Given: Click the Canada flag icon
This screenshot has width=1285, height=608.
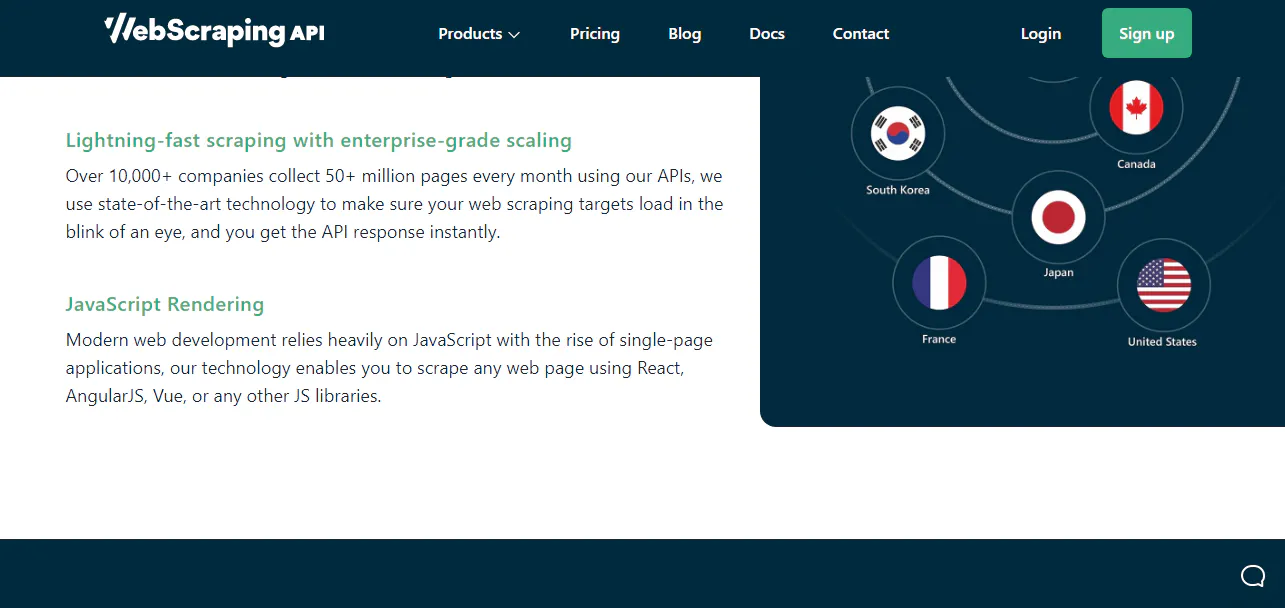Looking at the screenshot, I should [1136, 107].
